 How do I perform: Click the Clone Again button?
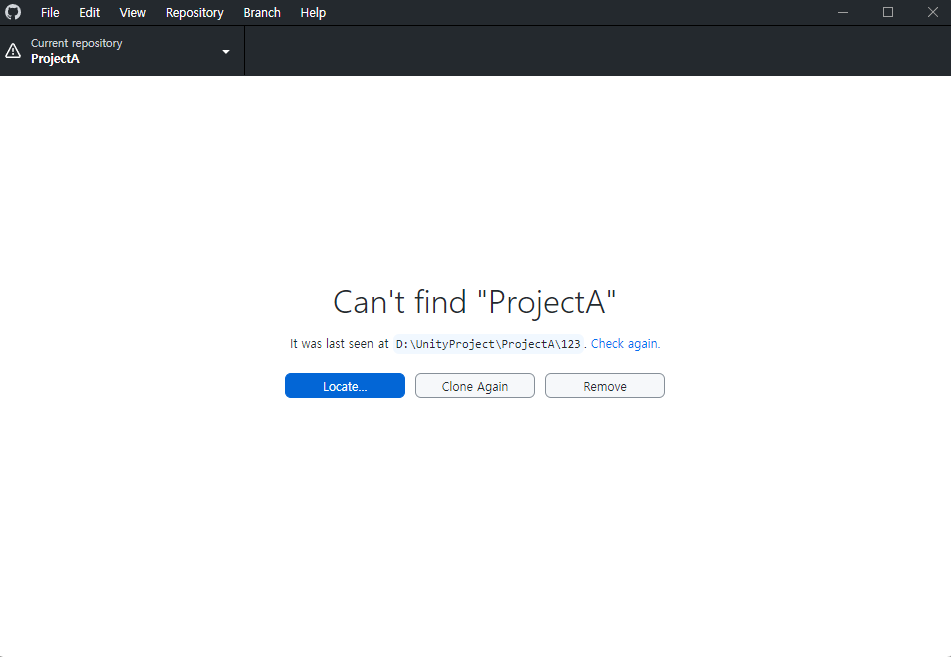475,386
